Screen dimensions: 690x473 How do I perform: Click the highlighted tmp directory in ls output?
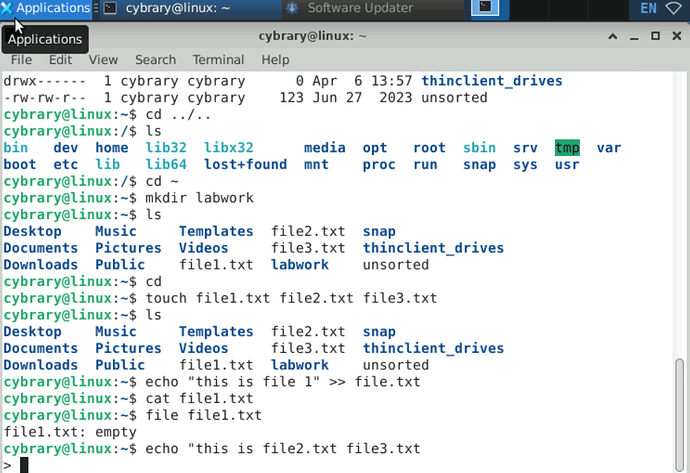[567, 148]
